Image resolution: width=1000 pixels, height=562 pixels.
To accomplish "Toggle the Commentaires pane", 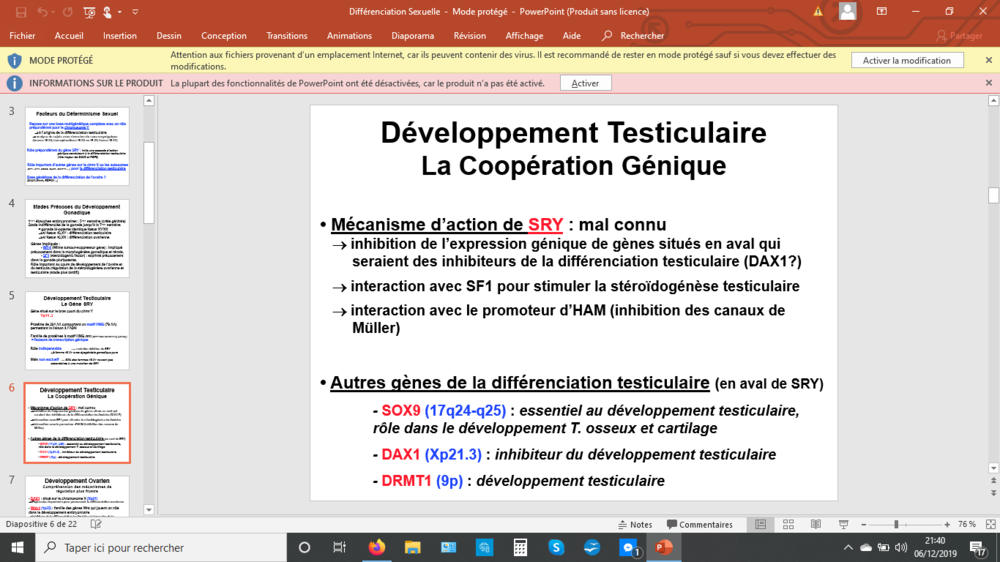I will click(699, 524).
